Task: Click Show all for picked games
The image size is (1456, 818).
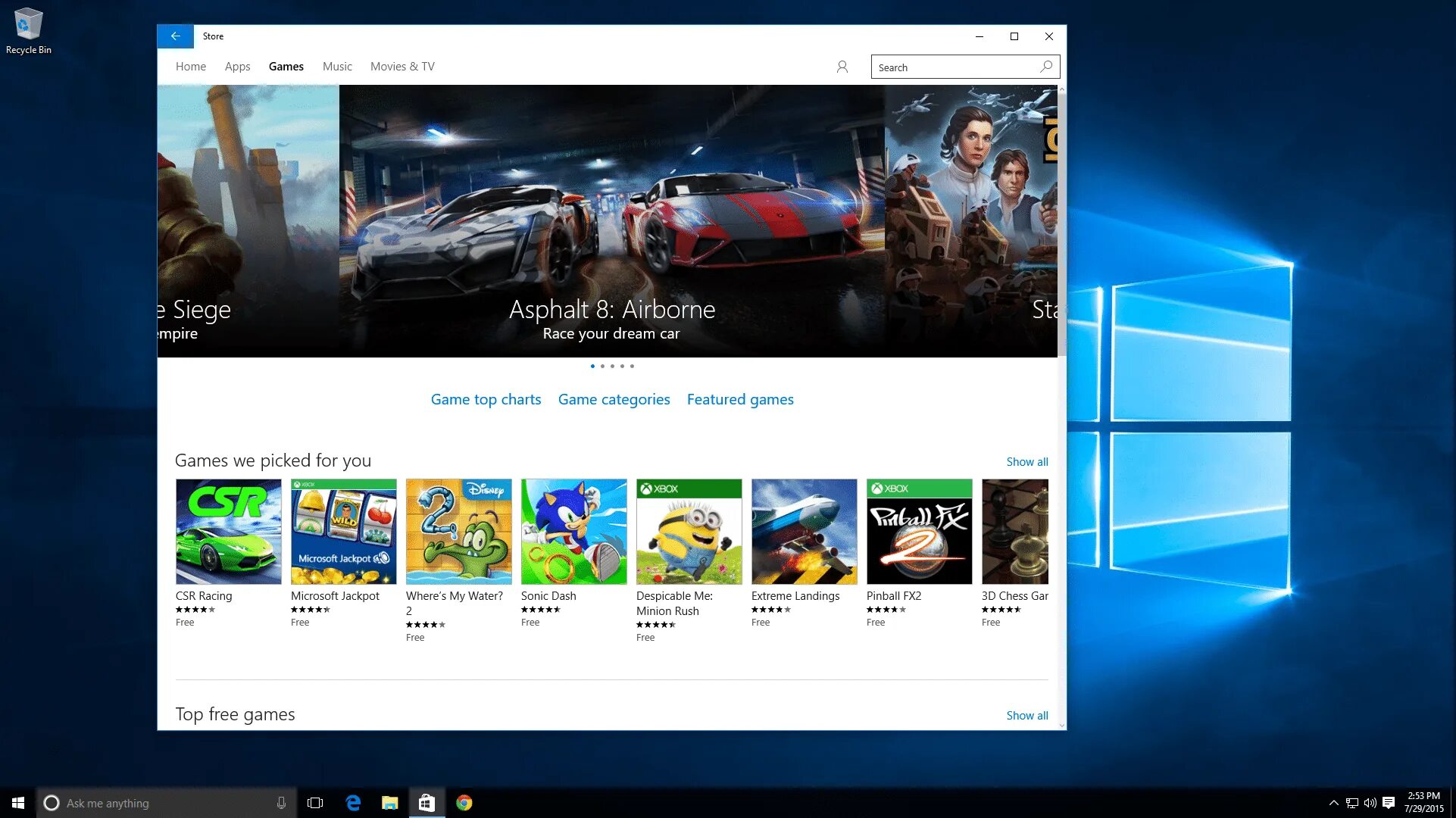Action: [1026, 462]
